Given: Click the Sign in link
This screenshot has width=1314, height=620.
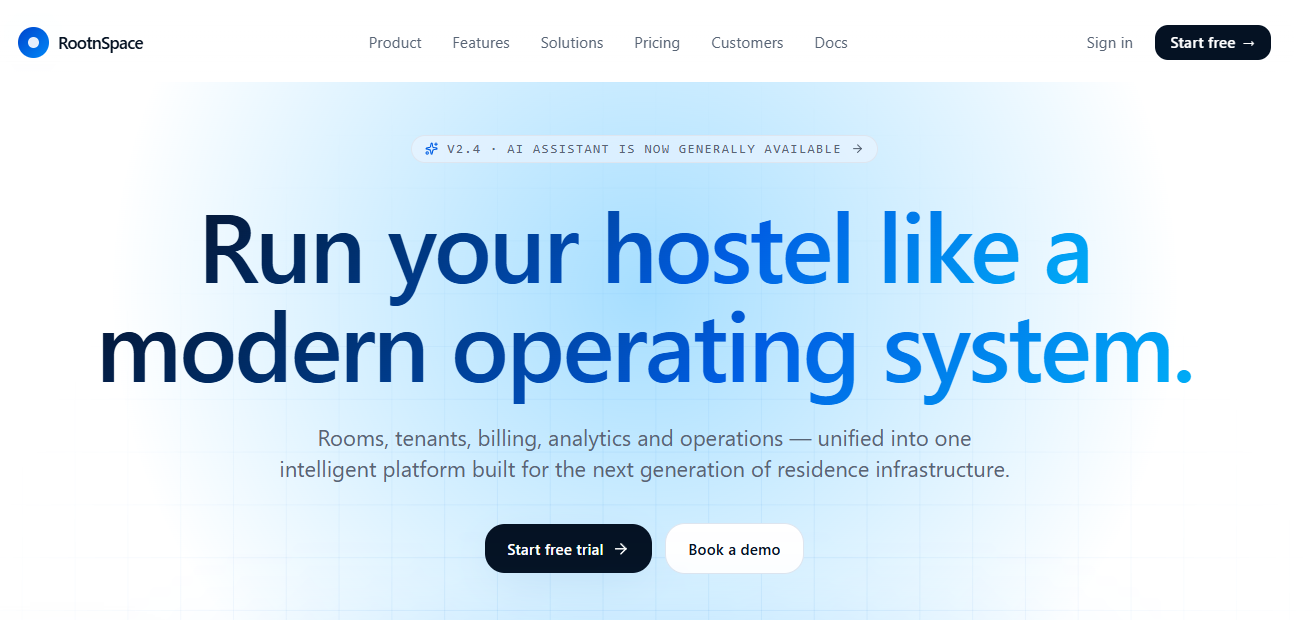Looking at the screenshot, I should [1110, 43].
